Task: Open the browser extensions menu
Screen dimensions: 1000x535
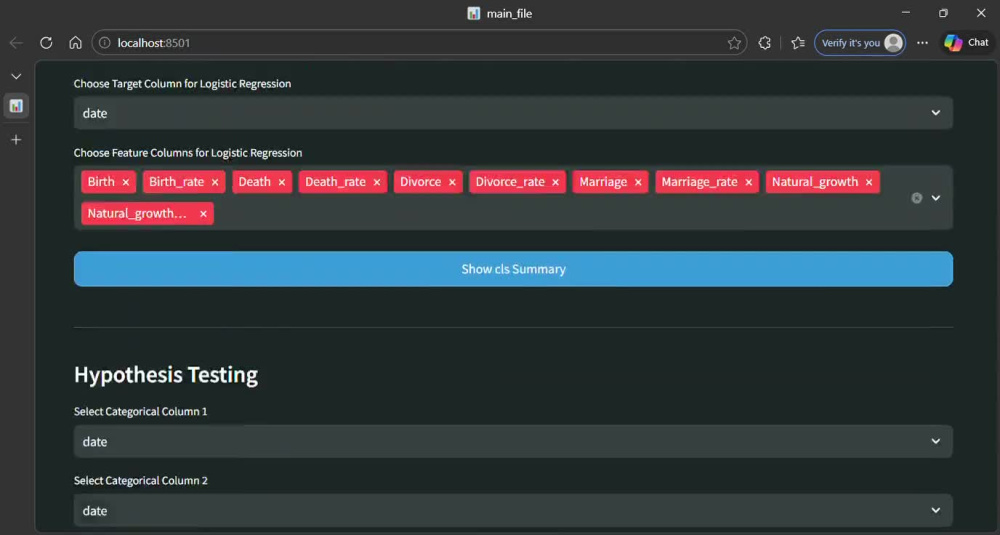Action: (764, 43)
